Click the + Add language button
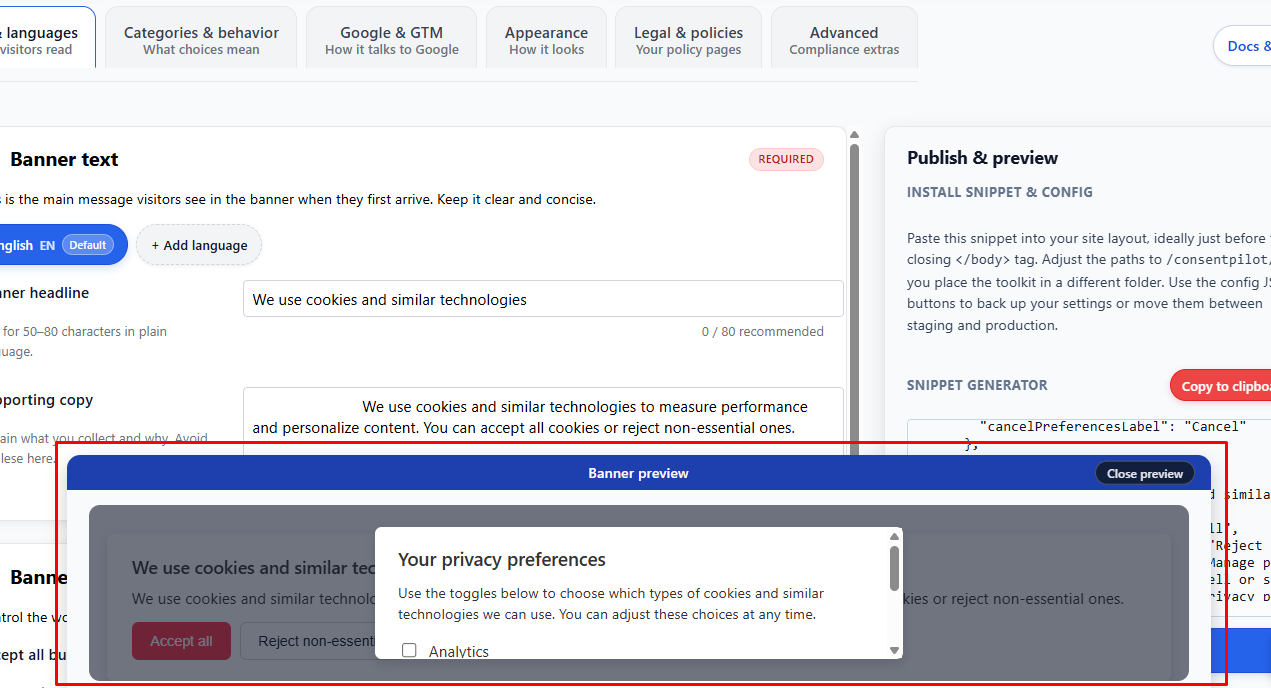This screenshot has height=688, width=1271. [x=198, y=245]
